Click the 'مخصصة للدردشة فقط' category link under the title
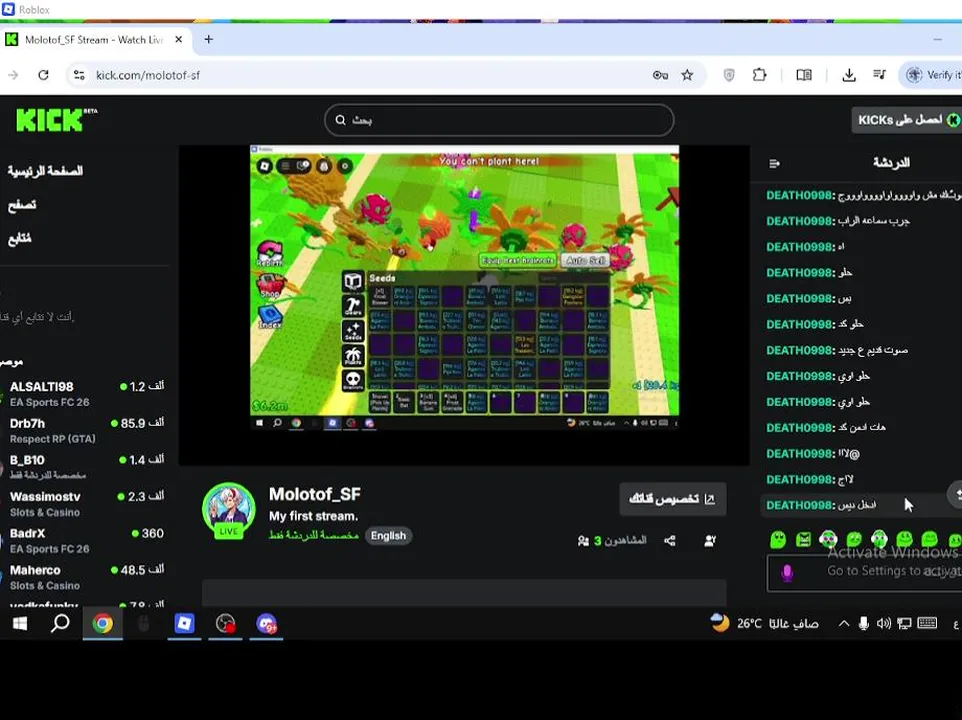The height and width of the screenshot is (720, 962). [314, 535]
